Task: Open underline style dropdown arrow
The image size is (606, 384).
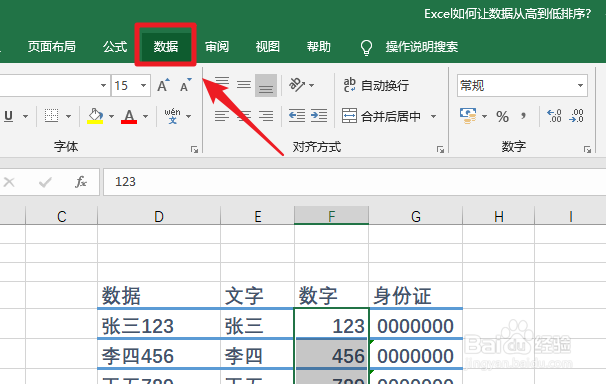Action: (26, 116)
